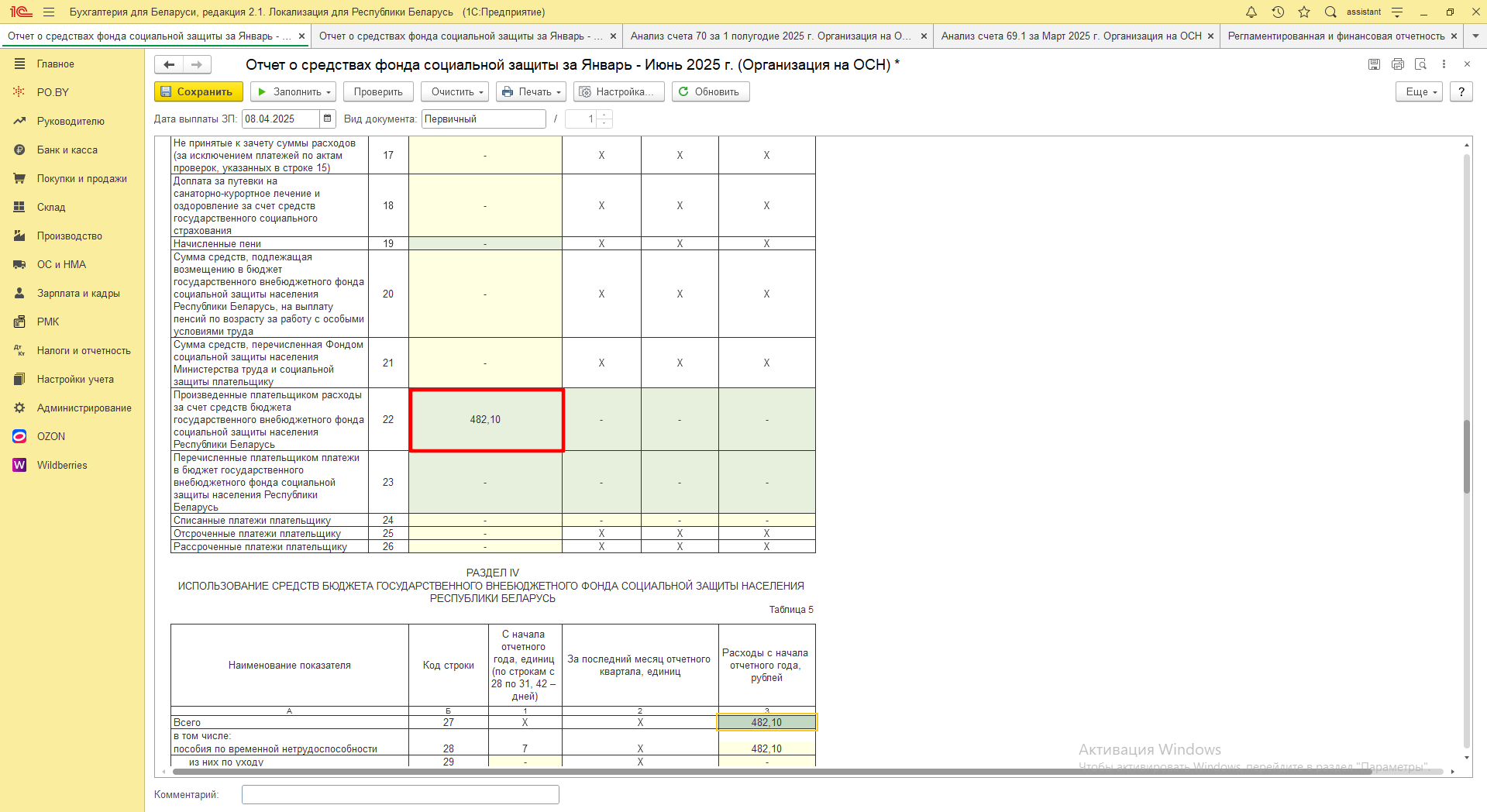This screenshot has height=812, width=1487.
Task: Click the Обновить button
Action: [x=710, y=91]
